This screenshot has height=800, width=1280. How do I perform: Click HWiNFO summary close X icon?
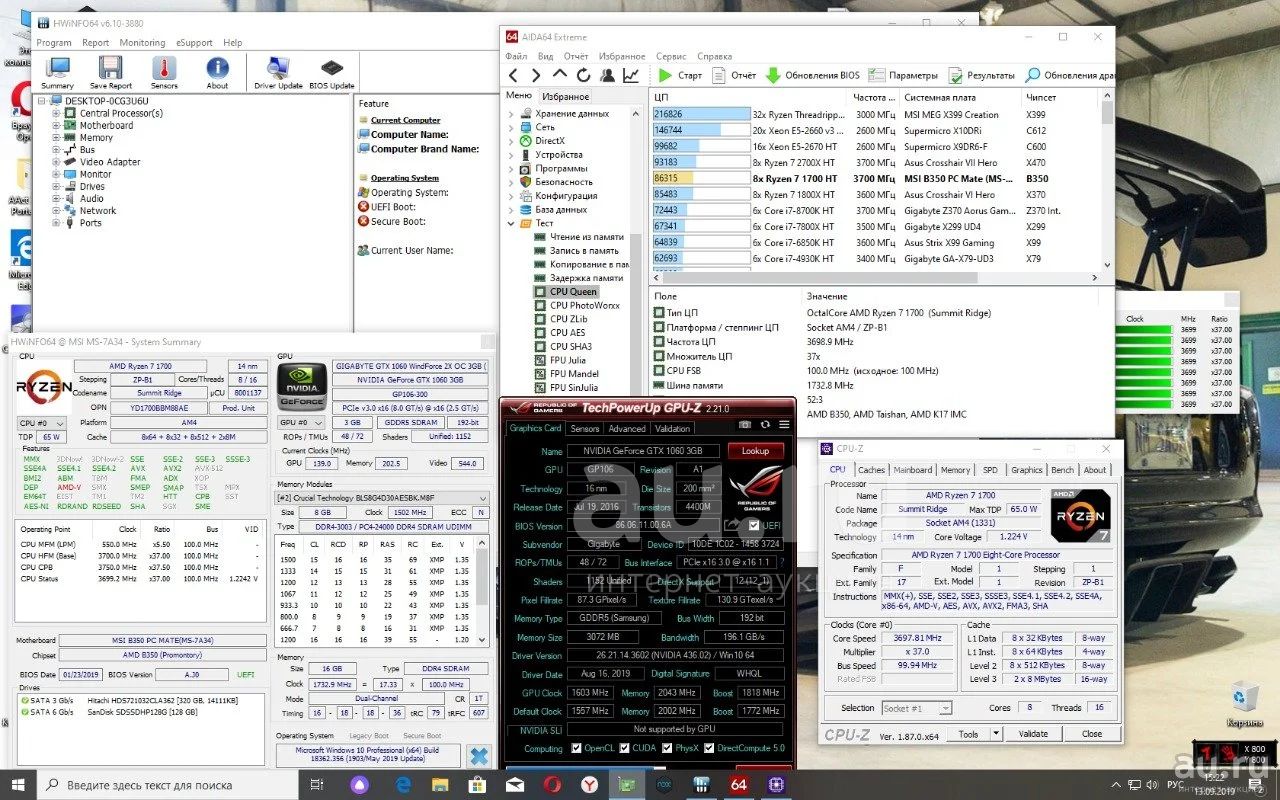point(479,757)
